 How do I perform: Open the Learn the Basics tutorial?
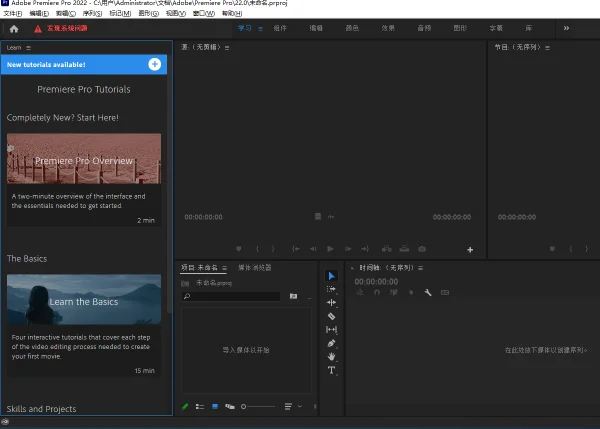point(84,300)
